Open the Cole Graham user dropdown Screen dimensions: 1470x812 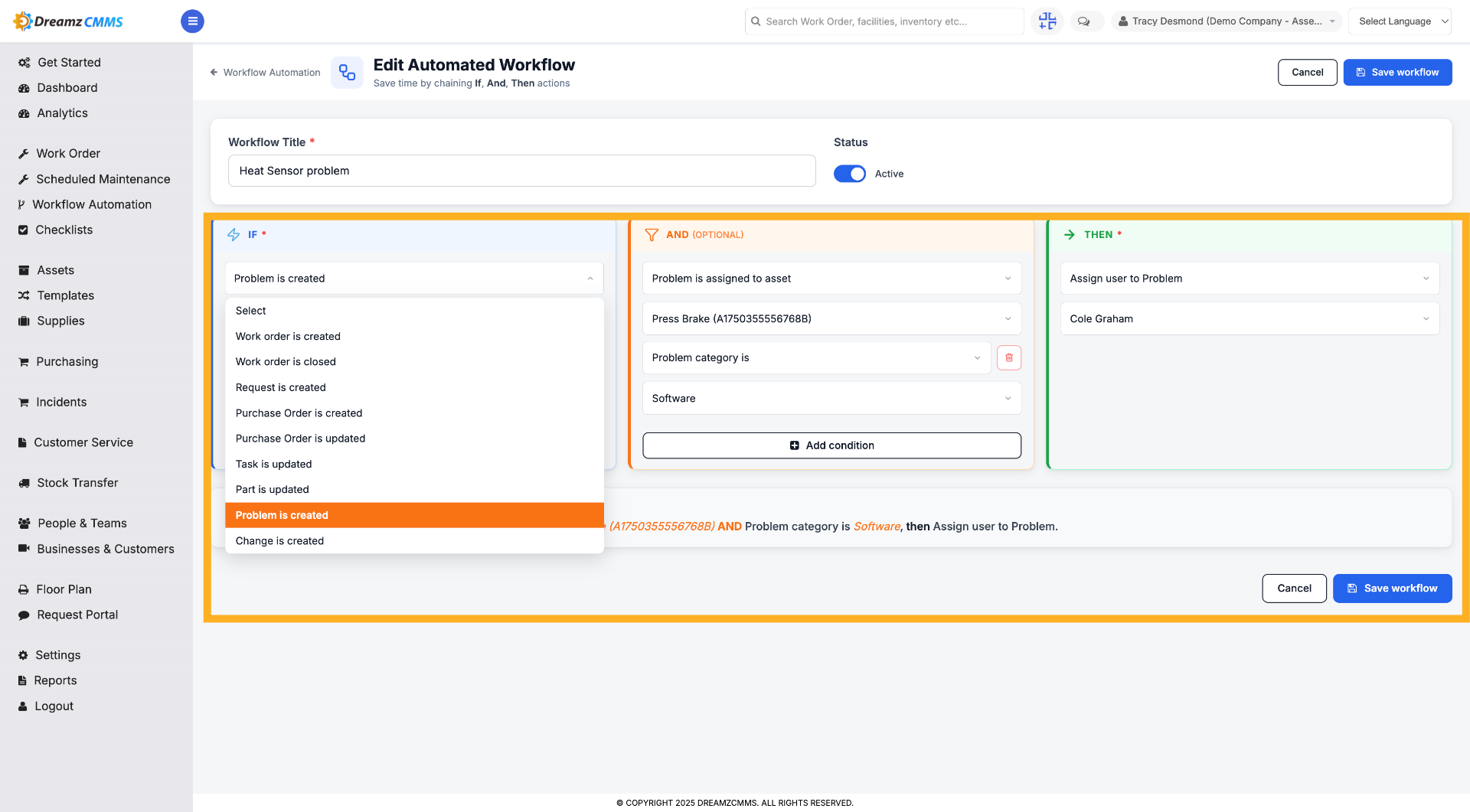tap(1249, 319)
